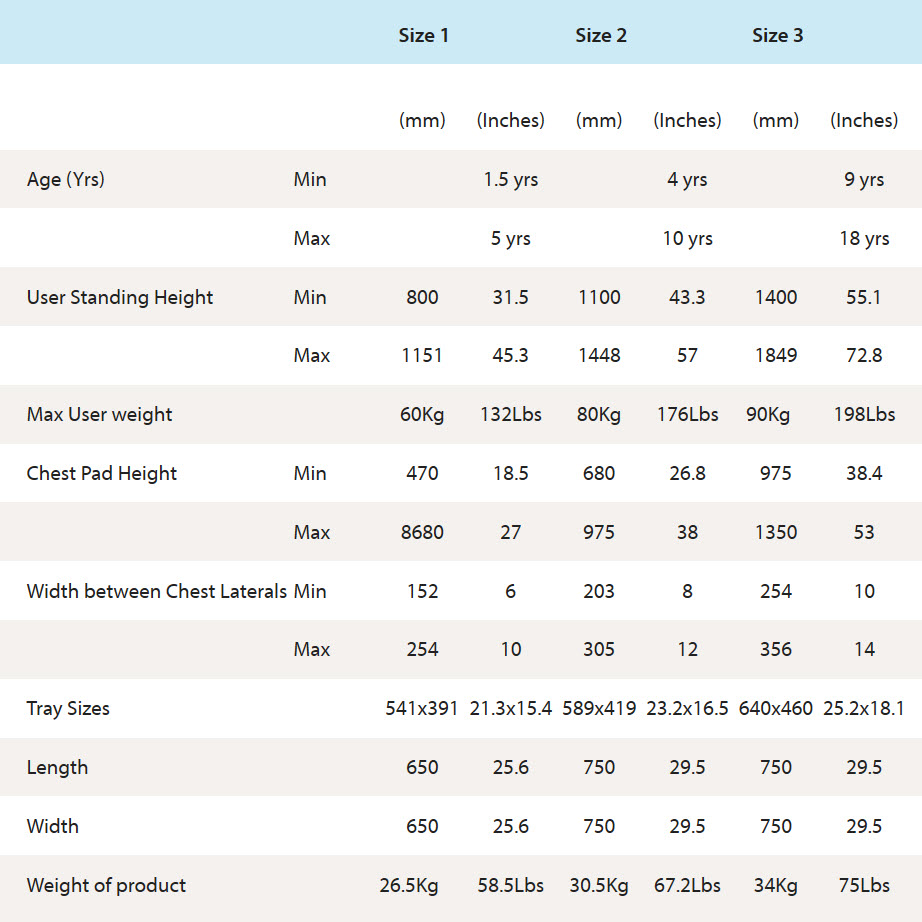The height and width of the screenshot is (922, 922).
Task: Click the Width between Chest Laterals label
Action: [157, 591]
